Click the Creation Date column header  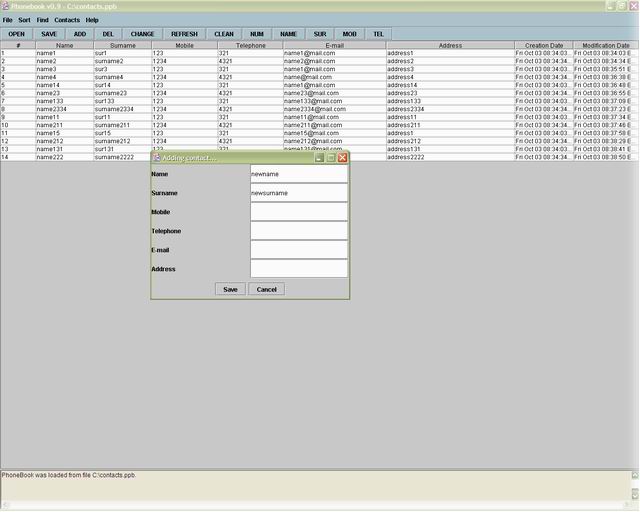click(x=544, y=45)
